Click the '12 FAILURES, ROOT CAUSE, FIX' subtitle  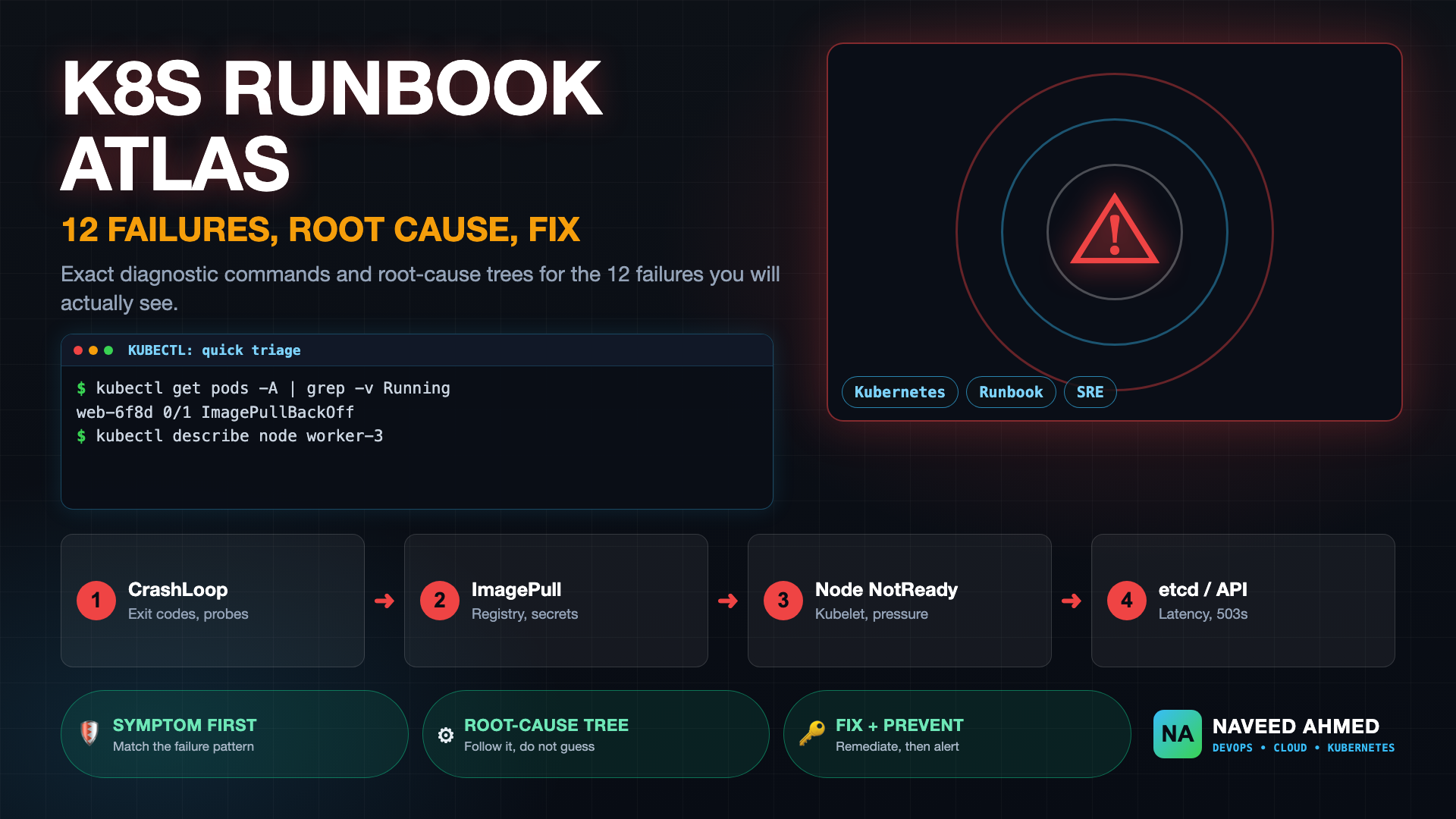click(320, 230)
